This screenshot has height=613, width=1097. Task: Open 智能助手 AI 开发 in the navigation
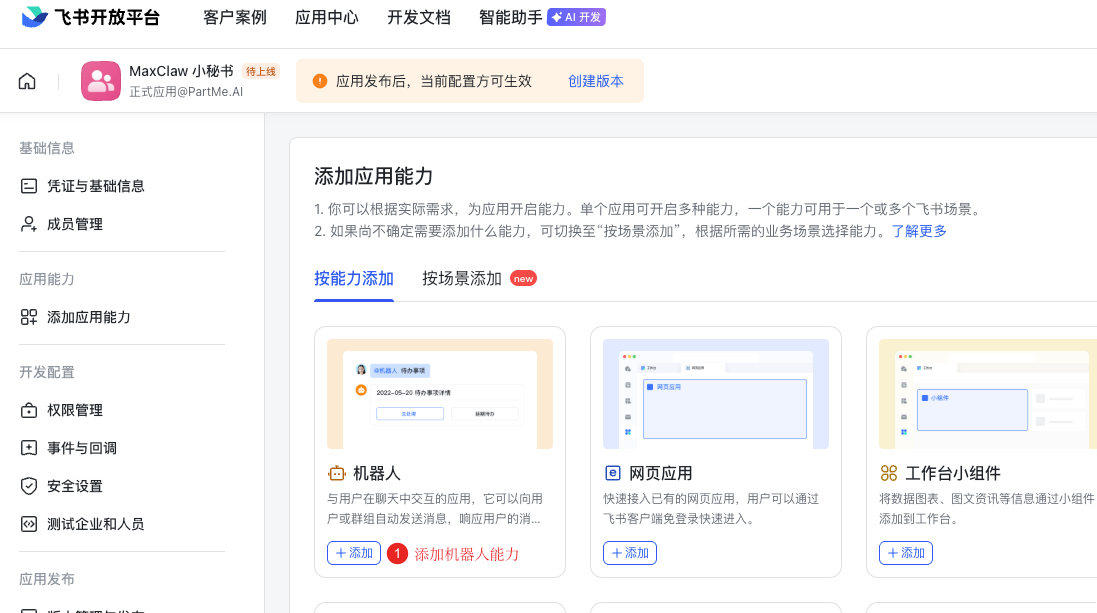click(x=541, y=17)
